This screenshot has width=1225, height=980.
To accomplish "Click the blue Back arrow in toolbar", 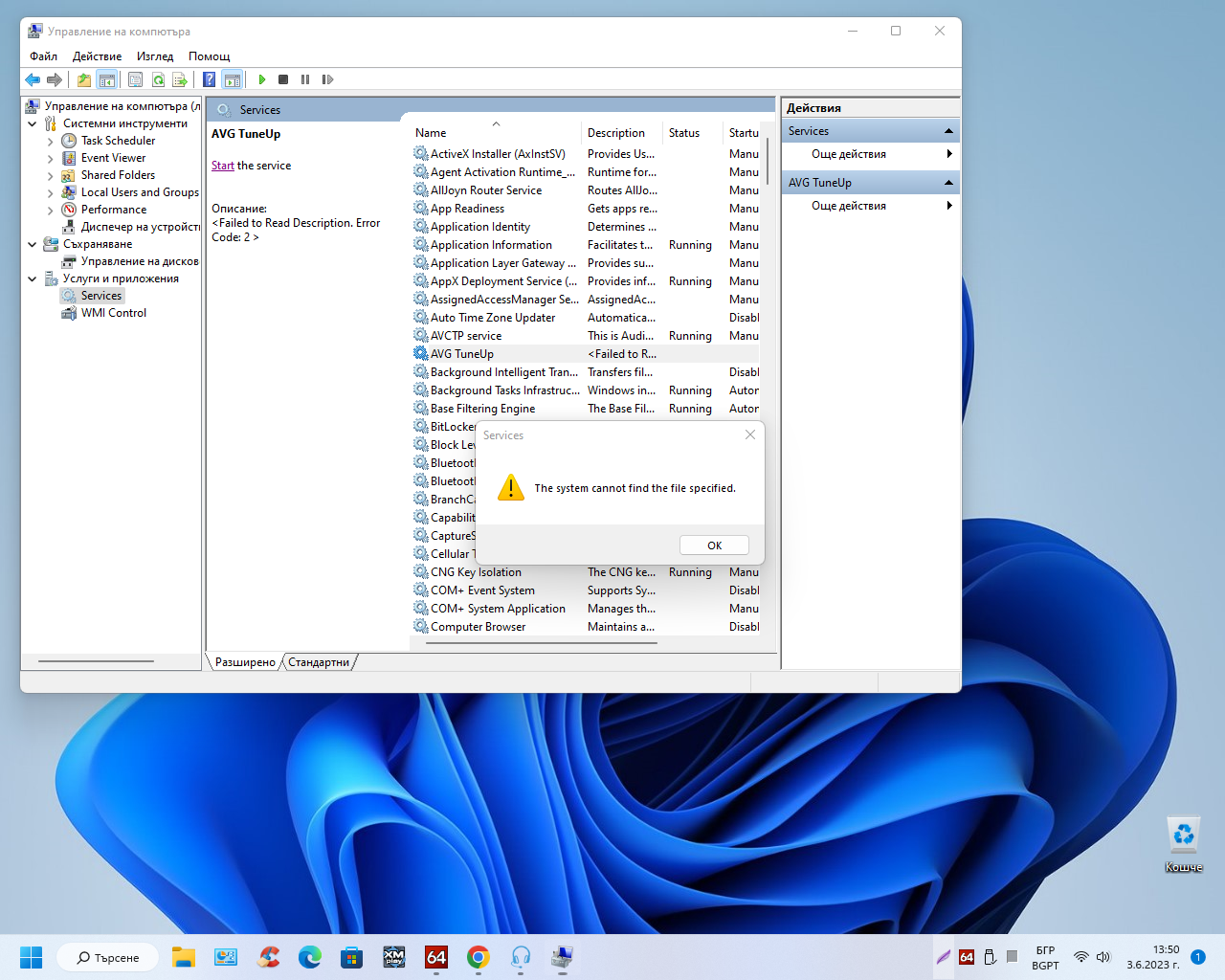I will tap(33, 79).
